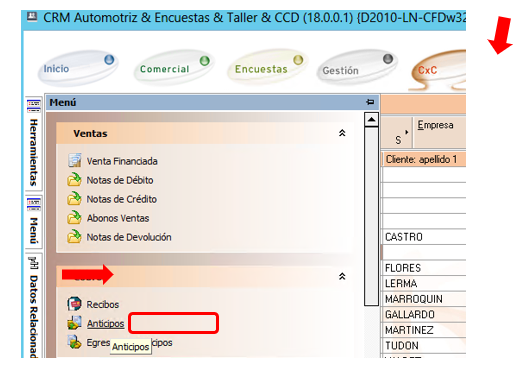The height and width of the screenshot is (383, 520).
Task: Click the Notas de Devolución folder icon
Action: click(74, 237)
